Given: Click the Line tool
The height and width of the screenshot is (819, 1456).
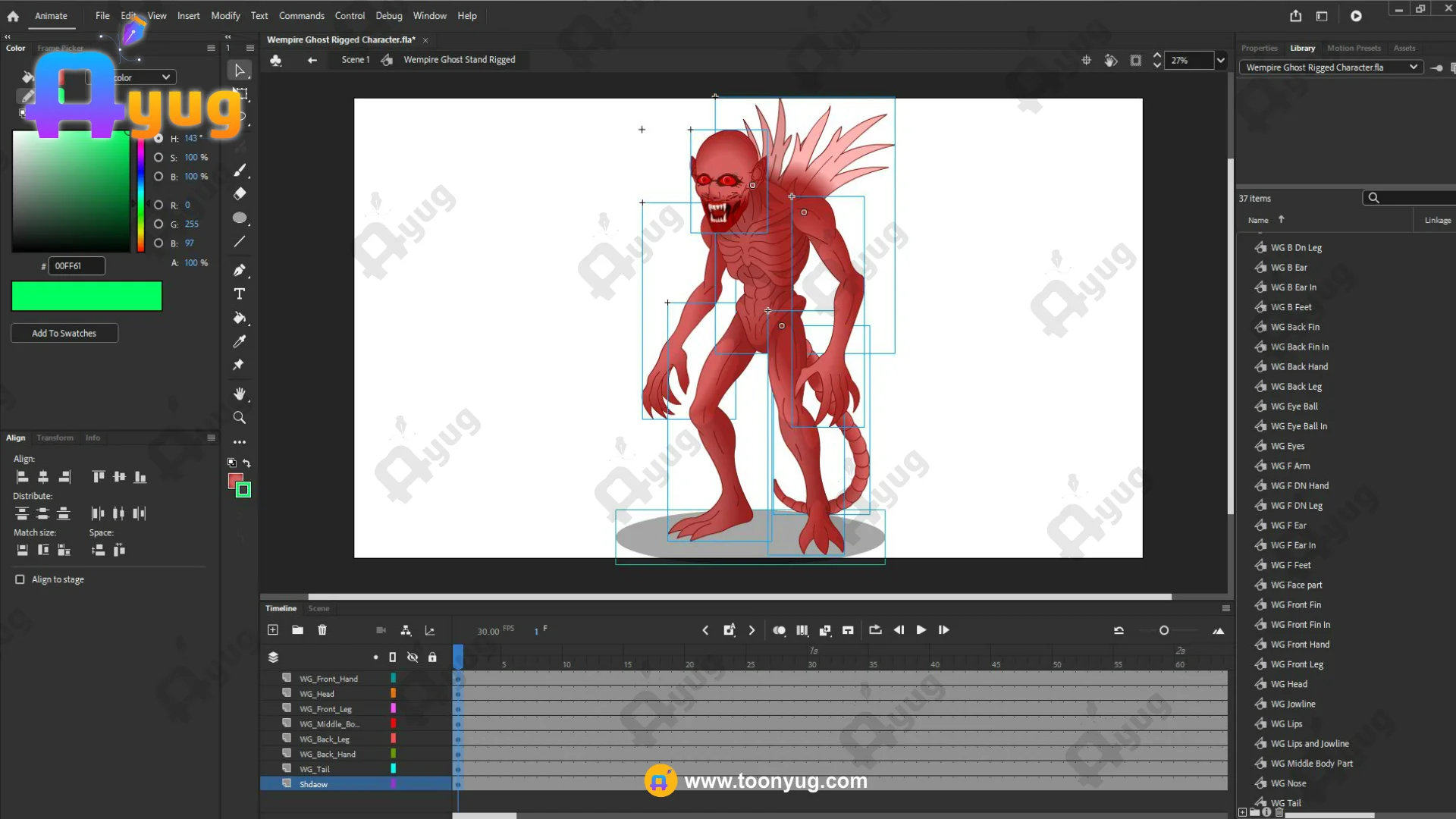Looking at the screenshot, I should pyautogui.click(x=240, y=242).
